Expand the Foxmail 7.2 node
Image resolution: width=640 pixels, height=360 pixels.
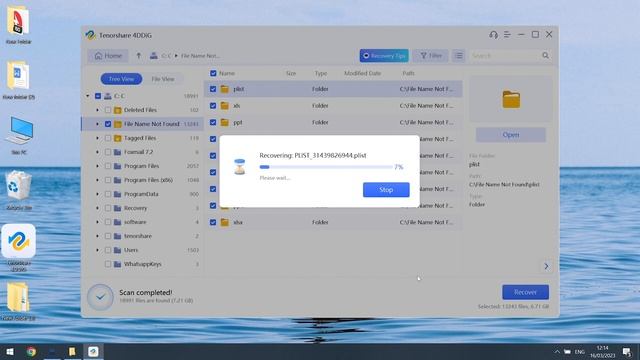click(97, 152)
